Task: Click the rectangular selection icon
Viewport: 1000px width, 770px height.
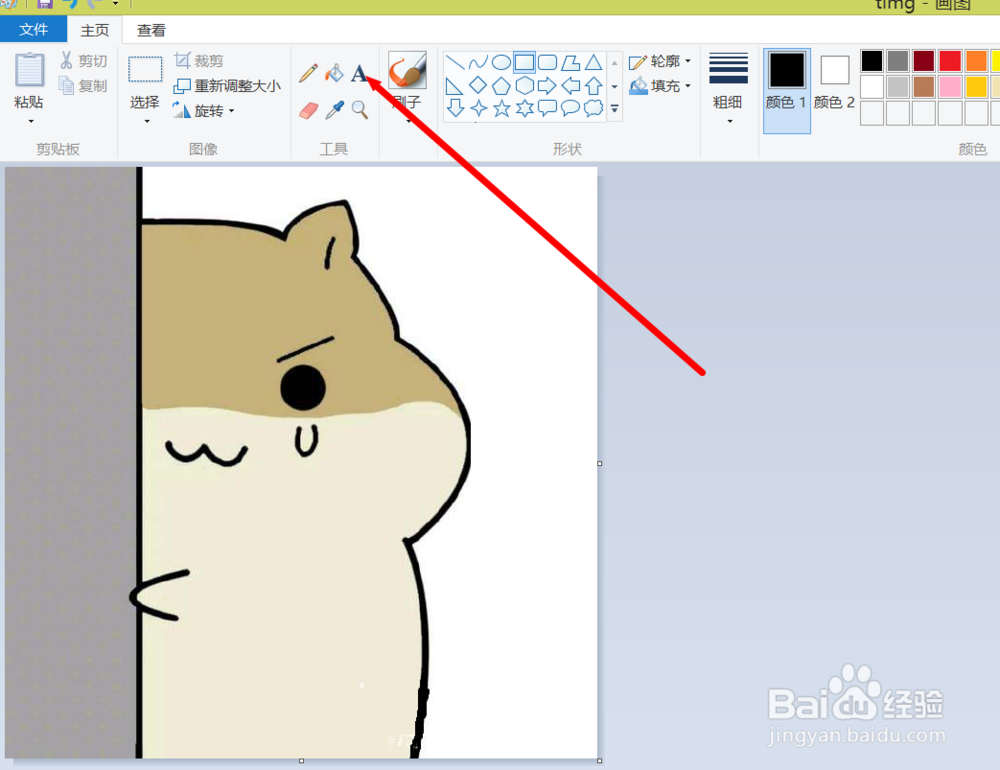Action: 145,69
